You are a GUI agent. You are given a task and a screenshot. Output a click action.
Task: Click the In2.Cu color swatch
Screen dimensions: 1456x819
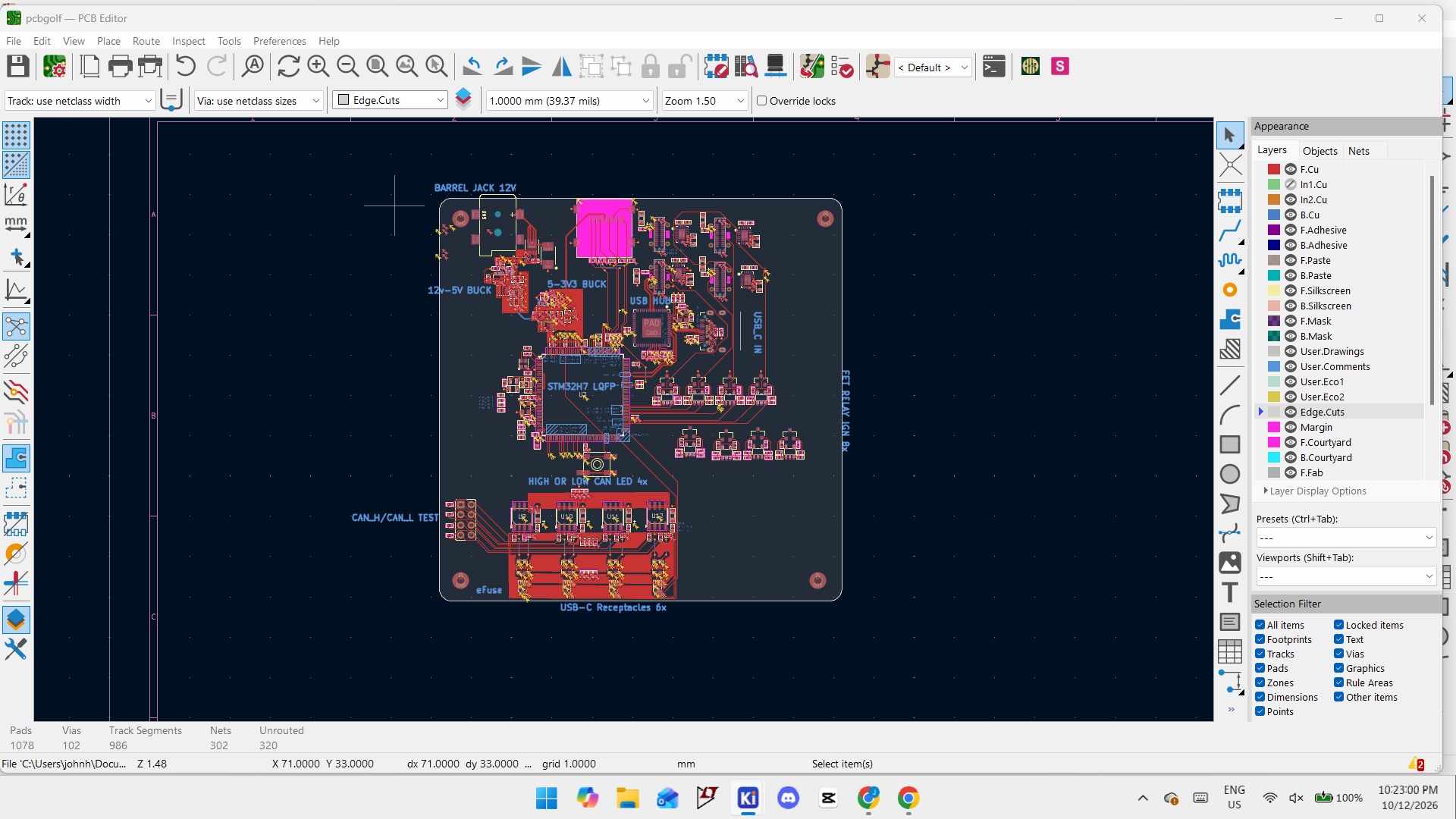pyautogui.click(x=1274, y=199)
